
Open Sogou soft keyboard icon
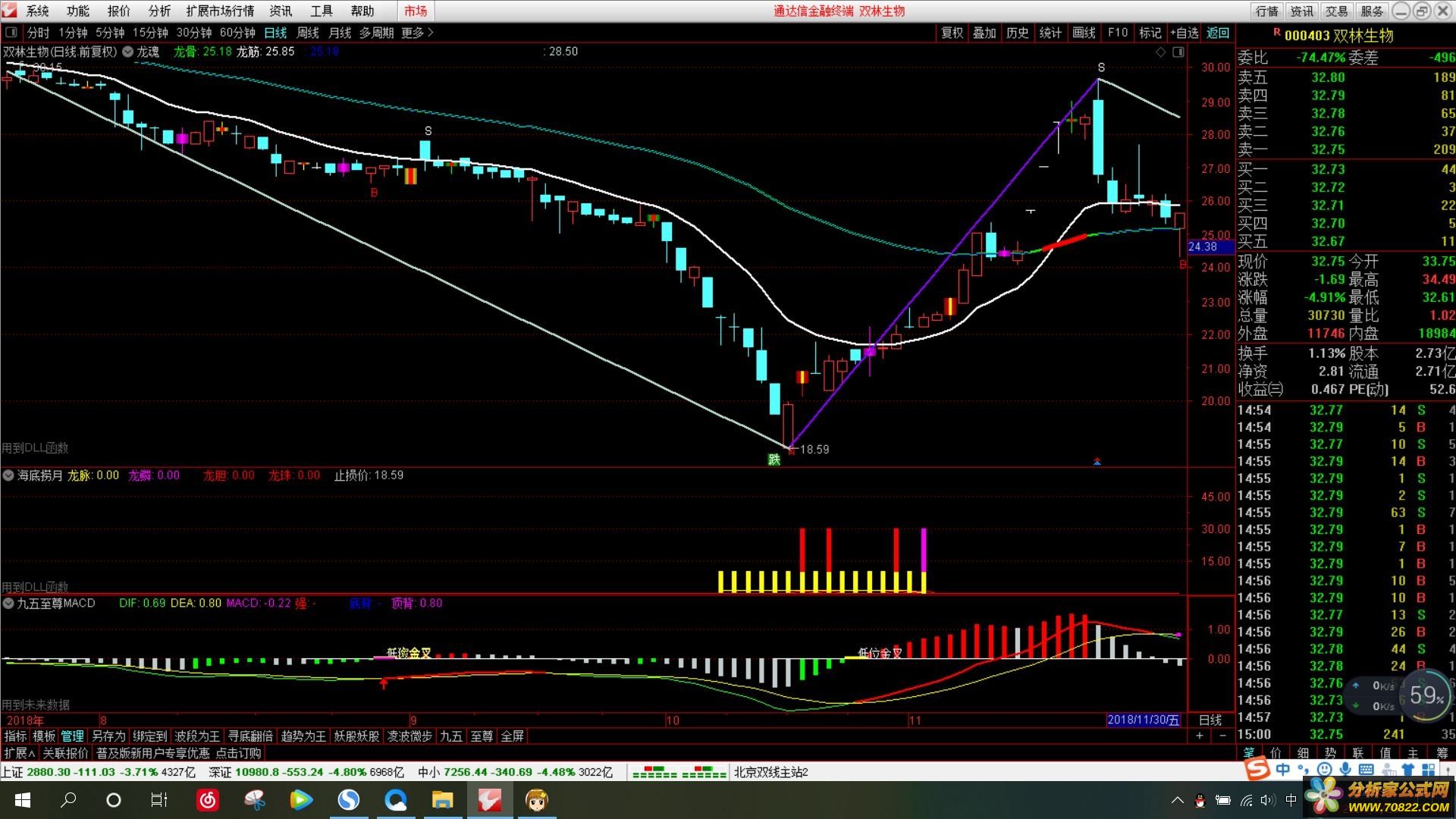coord(1366,770)
